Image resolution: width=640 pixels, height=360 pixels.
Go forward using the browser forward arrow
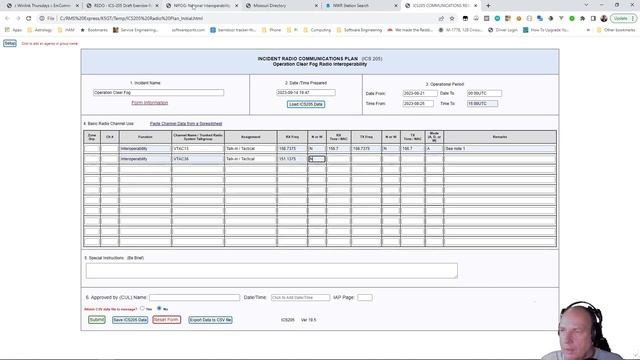[x=18, y=18]
